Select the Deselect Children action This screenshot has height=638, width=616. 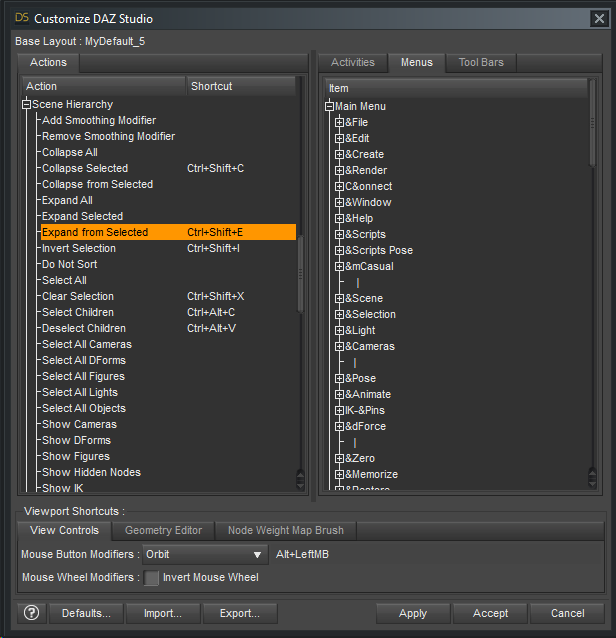coord(84,328)
